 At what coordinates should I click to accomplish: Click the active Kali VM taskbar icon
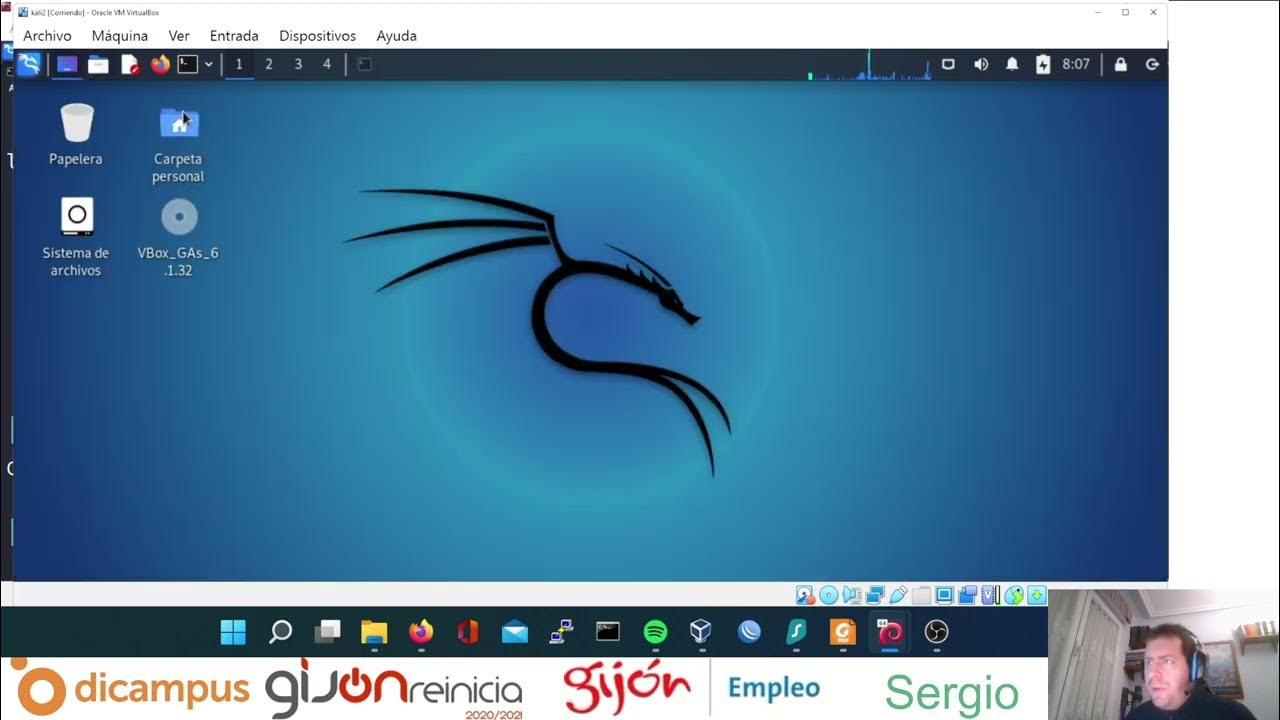pos(889,632)
